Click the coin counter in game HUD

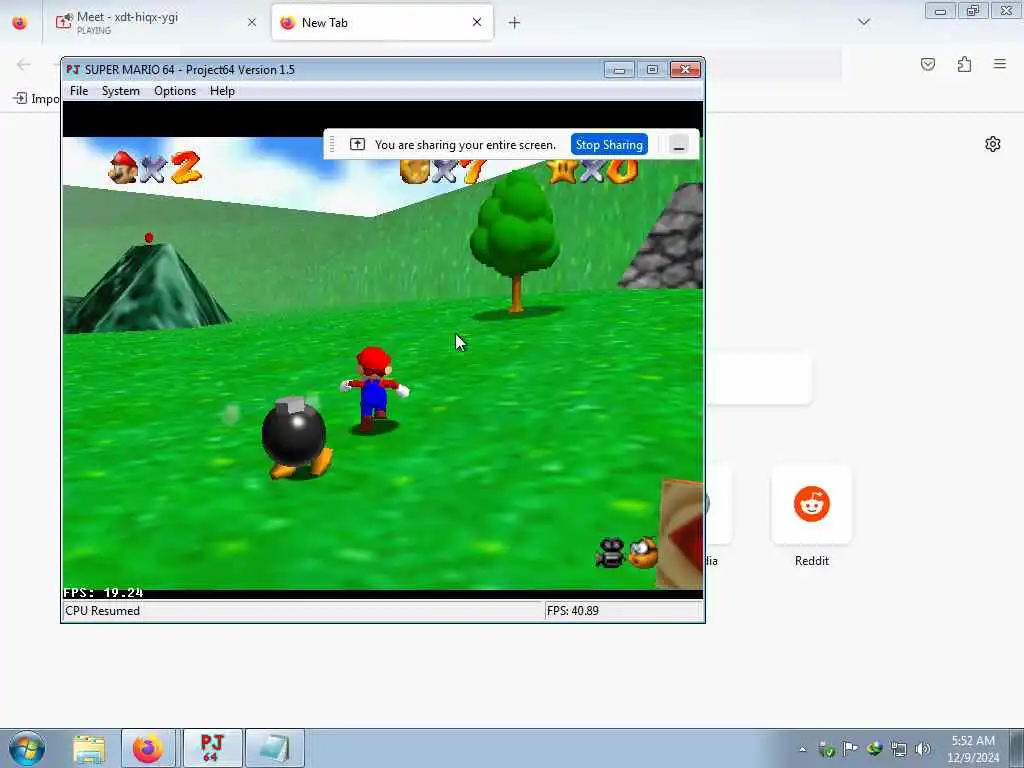443,170
